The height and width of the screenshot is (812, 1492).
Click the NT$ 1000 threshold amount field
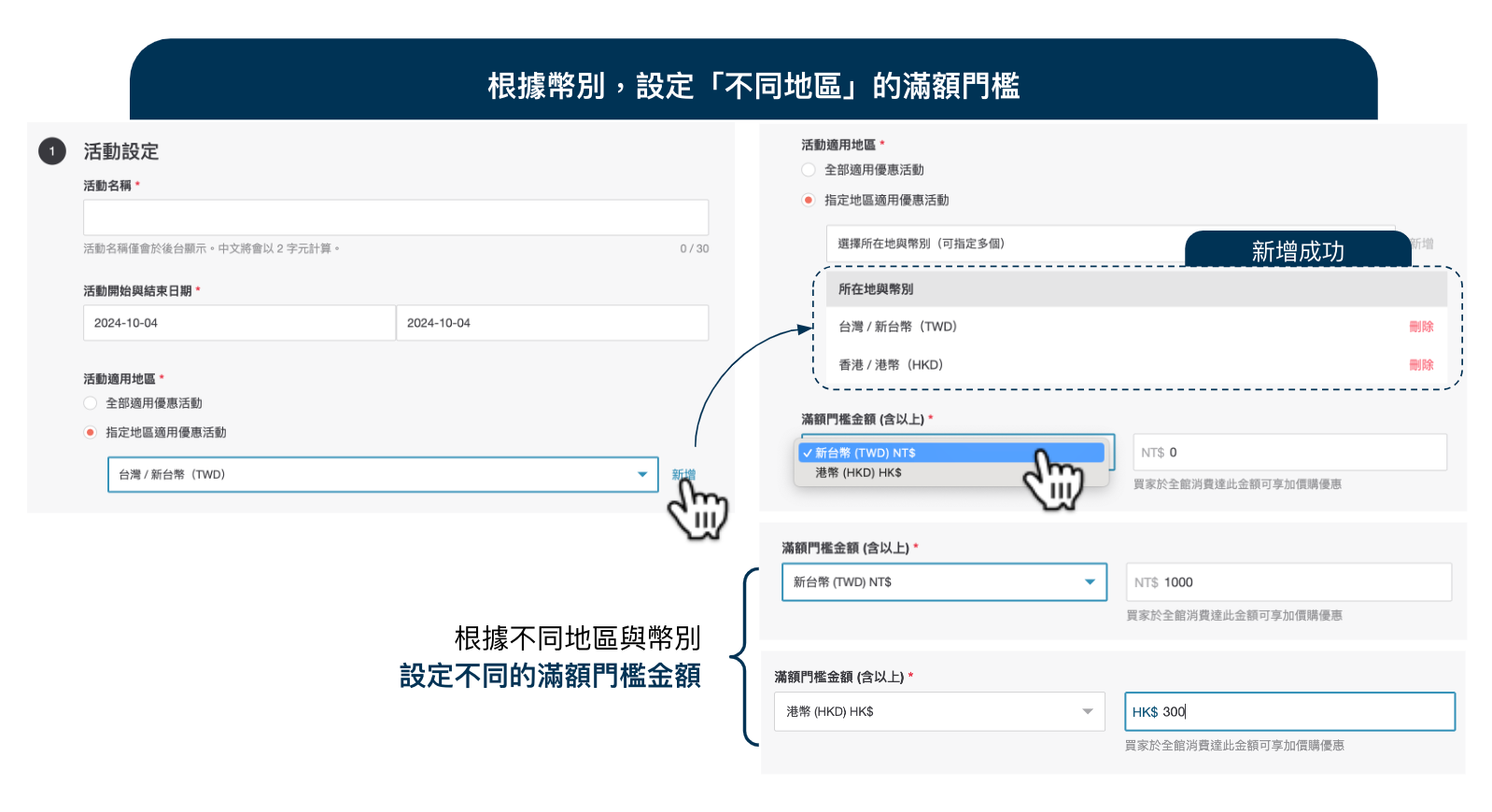pos(1288,582)
